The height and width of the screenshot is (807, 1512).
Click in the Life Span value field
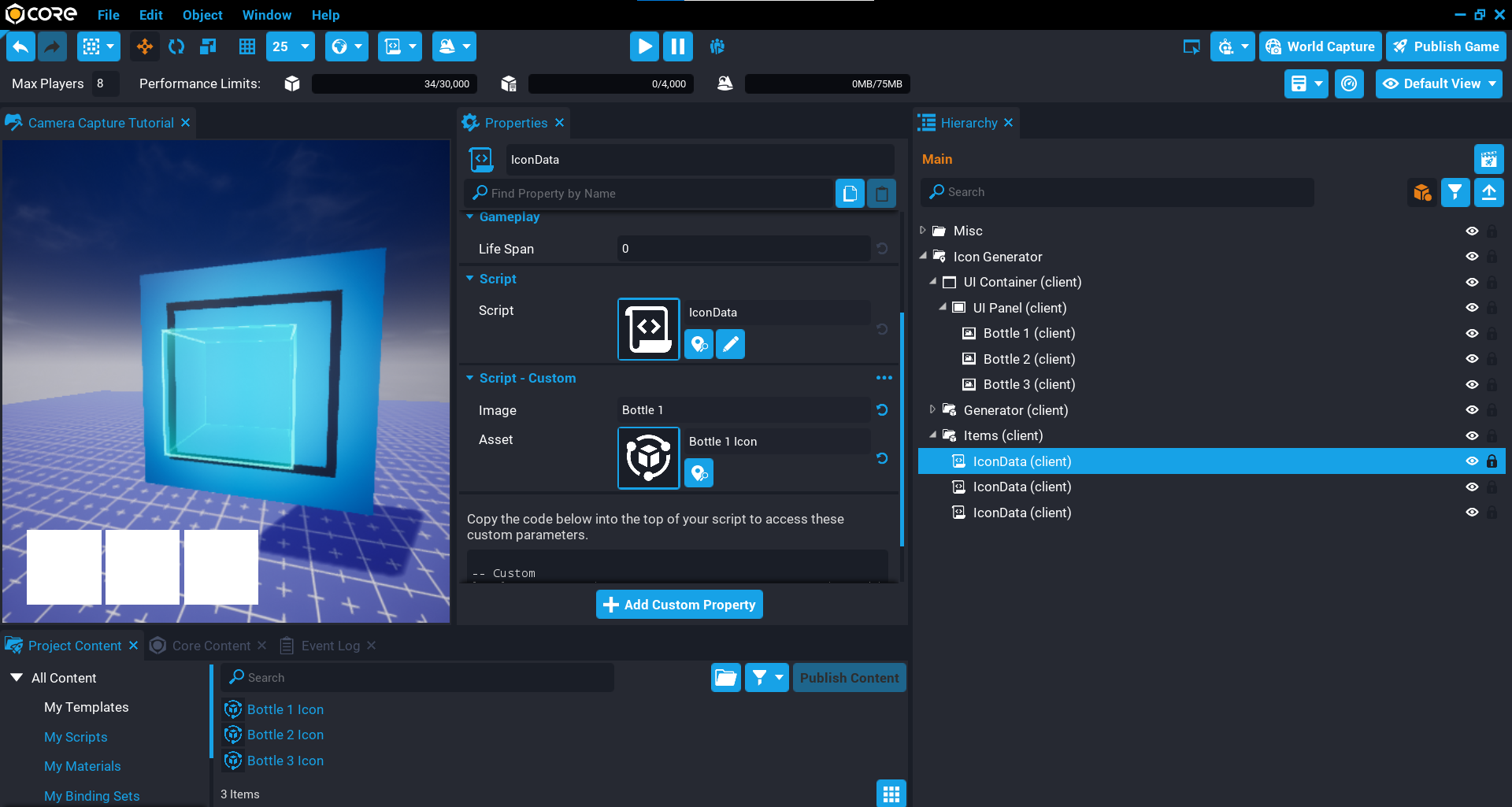[743, 249]
